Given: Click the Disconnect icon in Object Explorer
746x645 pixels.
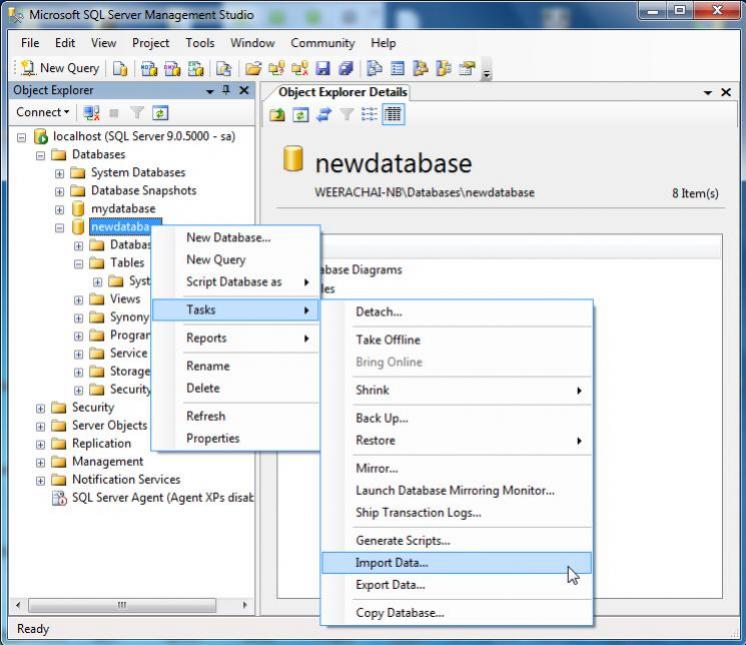Looking at the screenshot, I should tap(91, 113).
